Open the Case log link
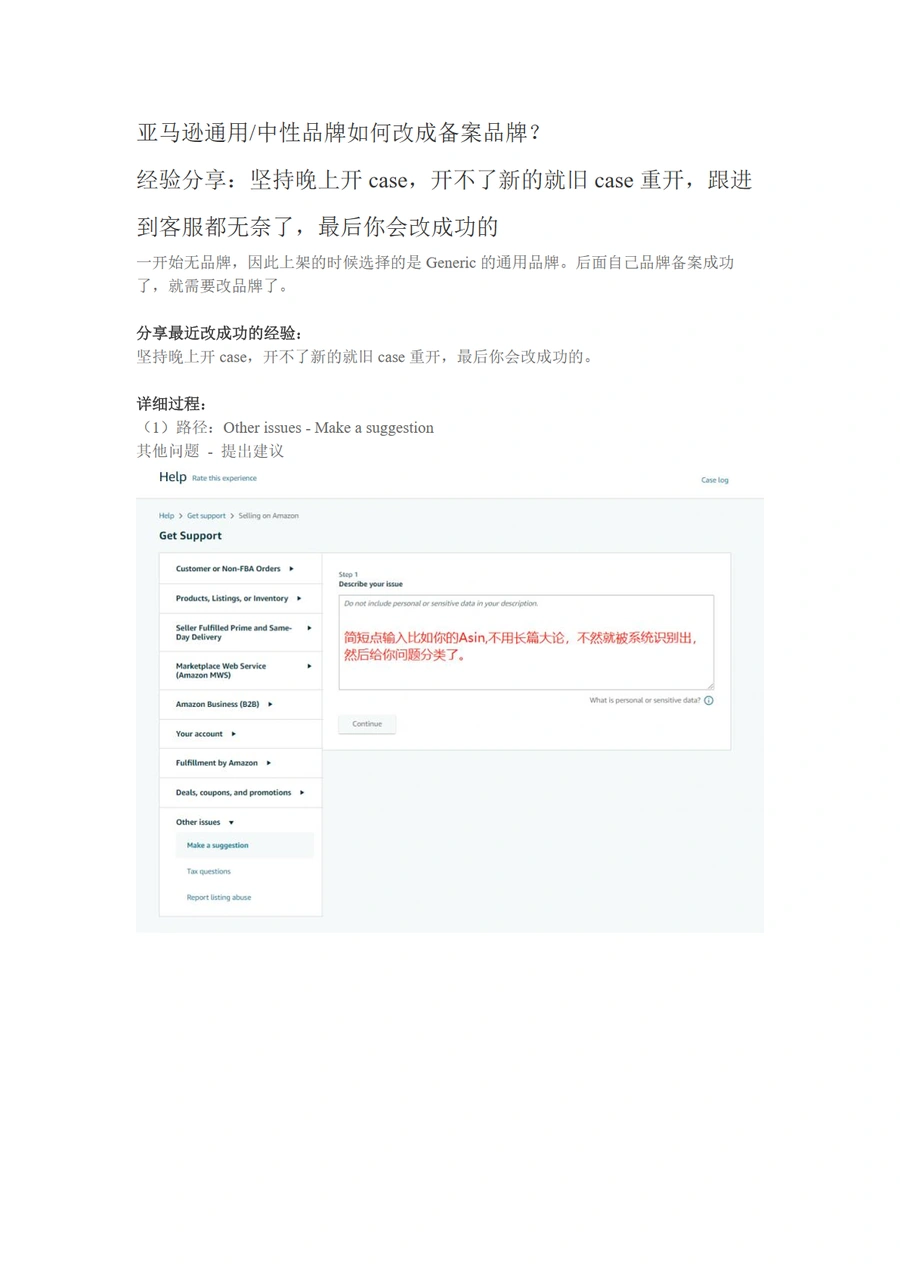The image size is (900, 1272). pos(714,480)
